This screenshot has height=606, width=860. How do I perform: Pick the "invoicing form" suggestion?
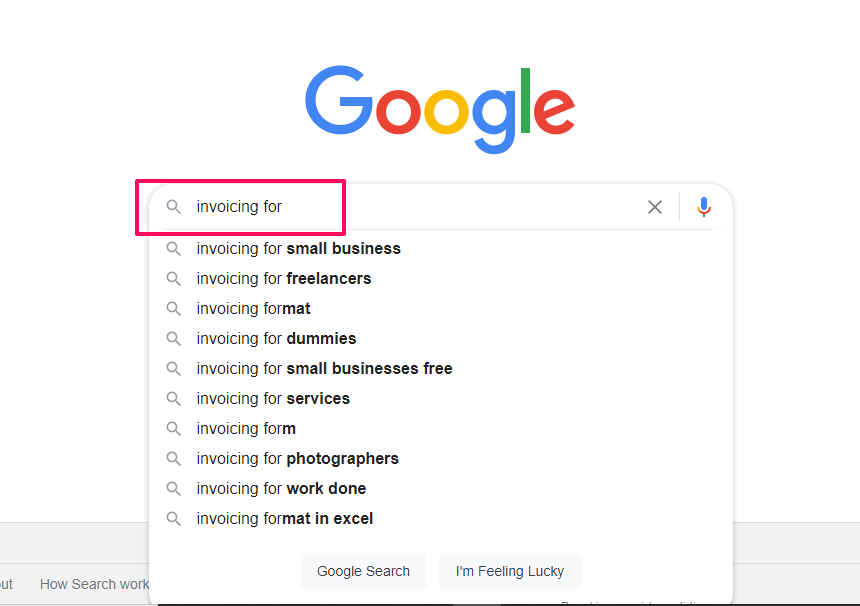point(246,429)
